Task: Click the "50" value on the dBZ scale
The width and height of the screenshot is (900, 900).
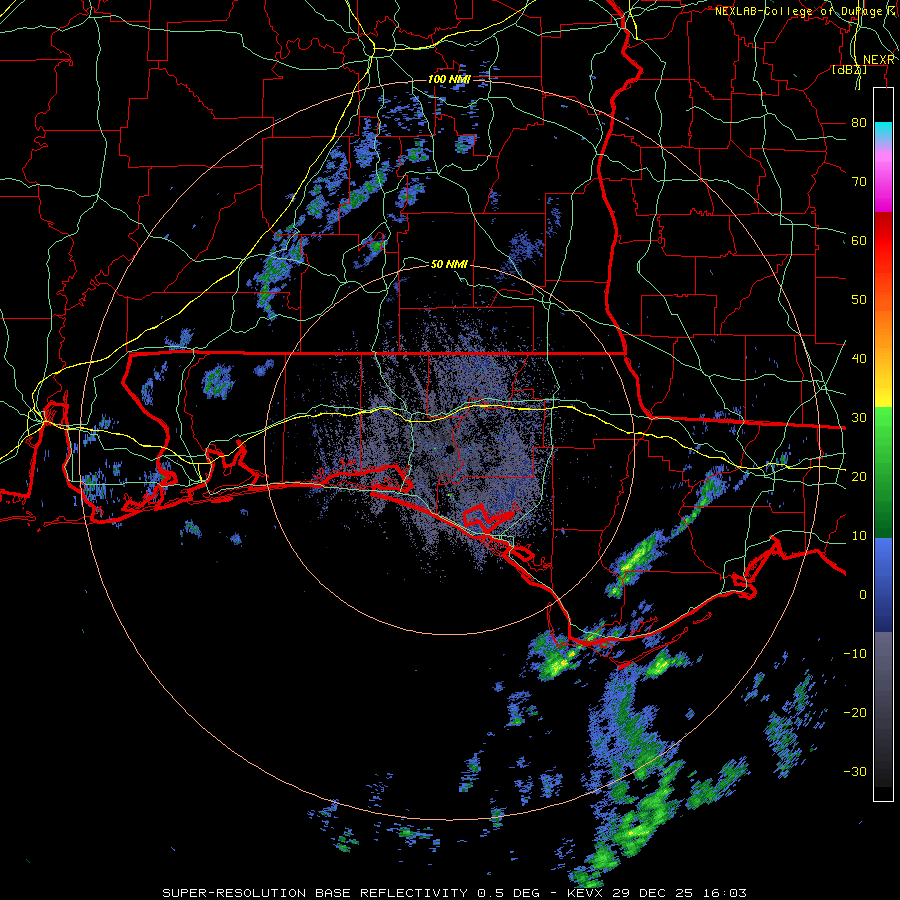Action: click(x=859, y=300)
